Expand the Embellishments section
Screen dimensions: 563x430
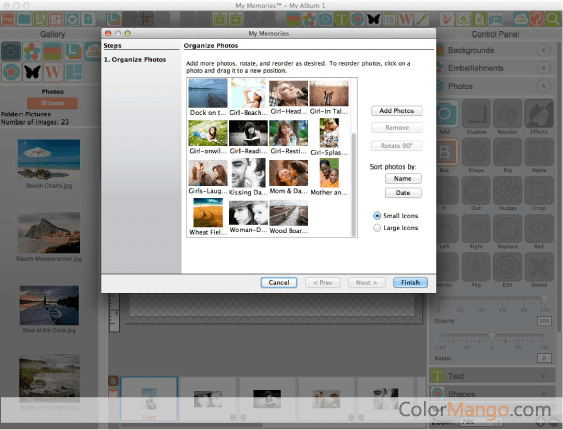[544, 68]
